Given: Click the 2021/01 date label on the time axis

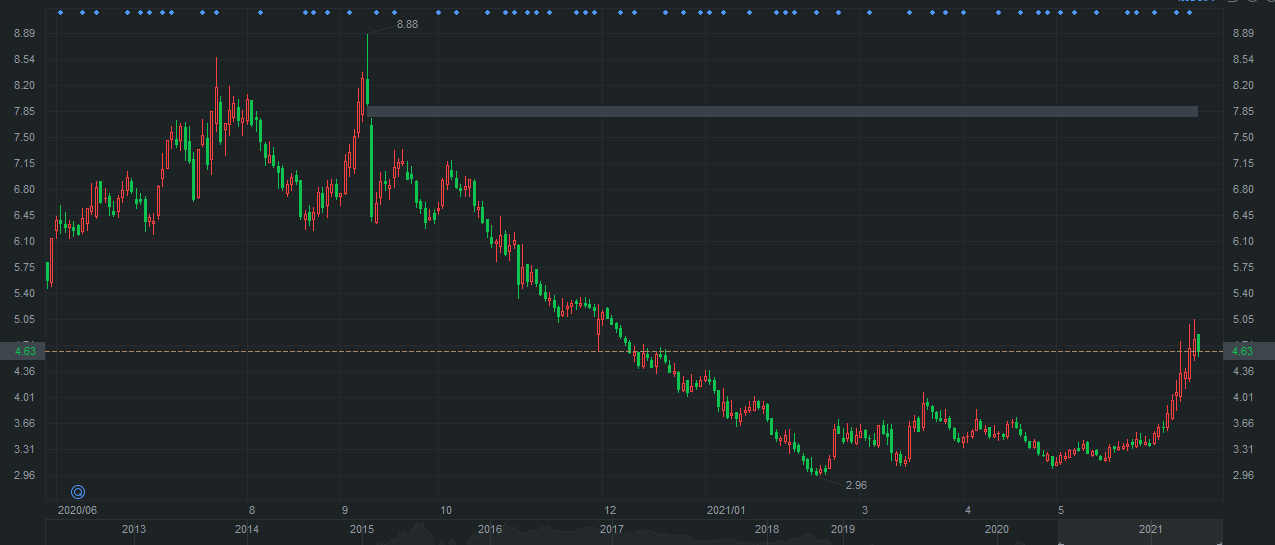Looking at the screenshot, I should pos(727,509).
